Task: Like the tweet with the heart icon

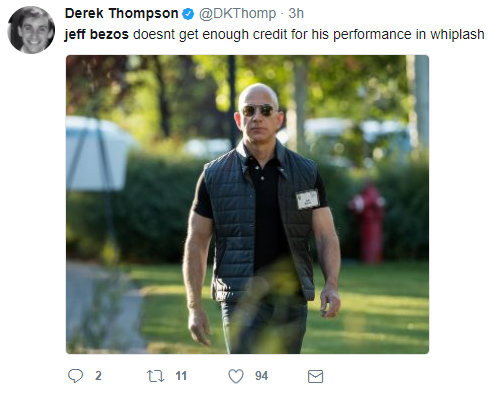Action: coord(236,376)
